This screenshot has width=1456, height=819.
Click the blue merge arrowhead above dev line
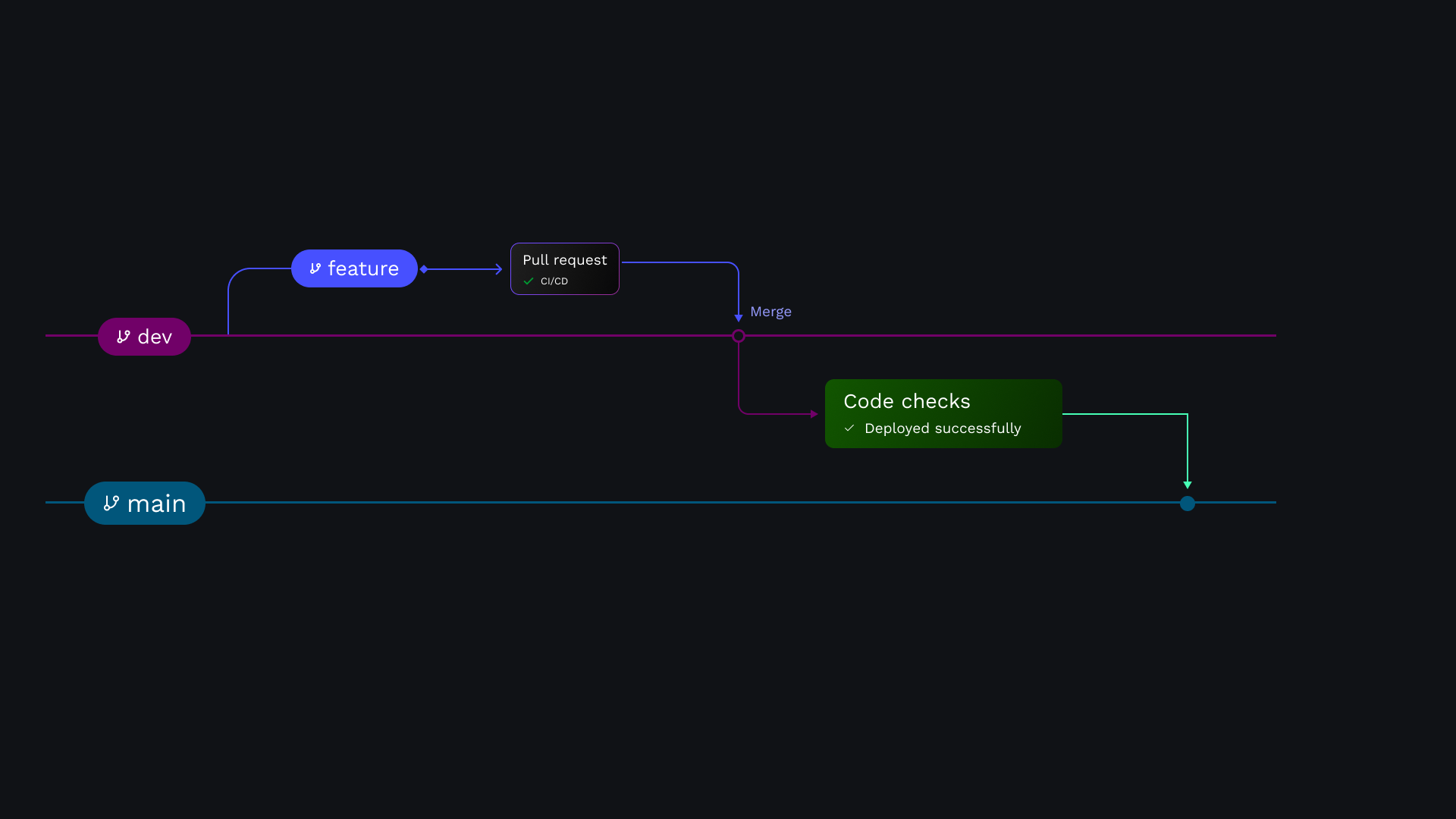pos(739,318)
